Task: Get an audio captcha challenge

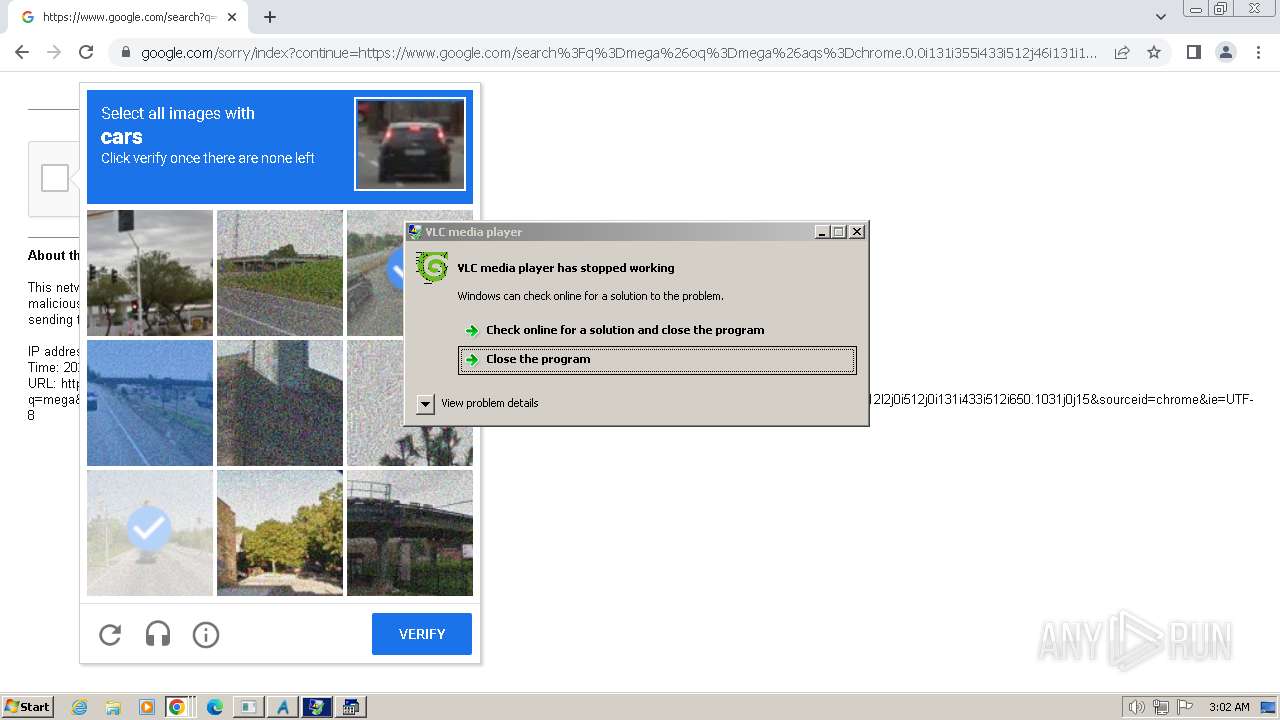Action: [x=158, y=634]
